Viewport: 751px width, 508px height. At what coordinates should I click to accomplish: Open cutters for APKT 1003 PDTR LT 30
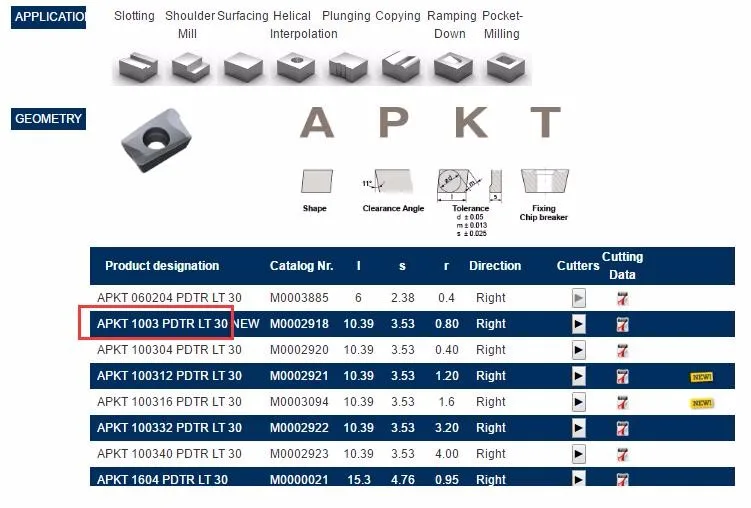coord(579,324)
